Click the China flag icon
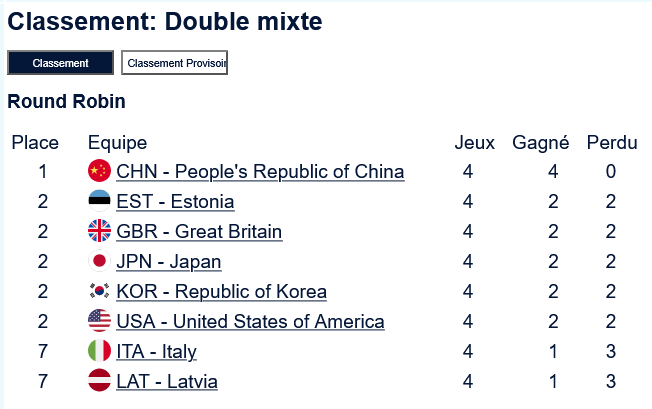This screenshot has width=652, height=409. click(99, 171)
